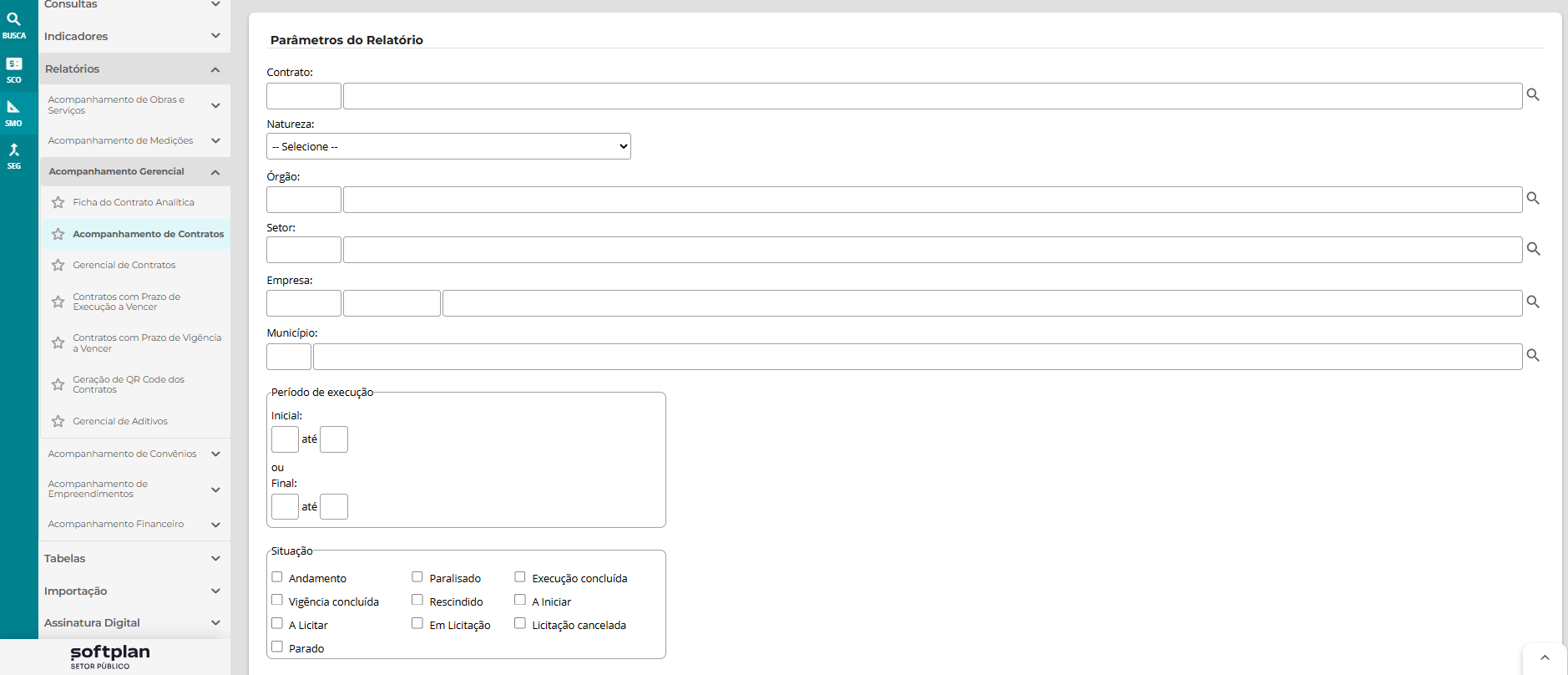Favorite Ficha do Contrato Analítica with star
The image size is (1568, 675).
(58, 203)
